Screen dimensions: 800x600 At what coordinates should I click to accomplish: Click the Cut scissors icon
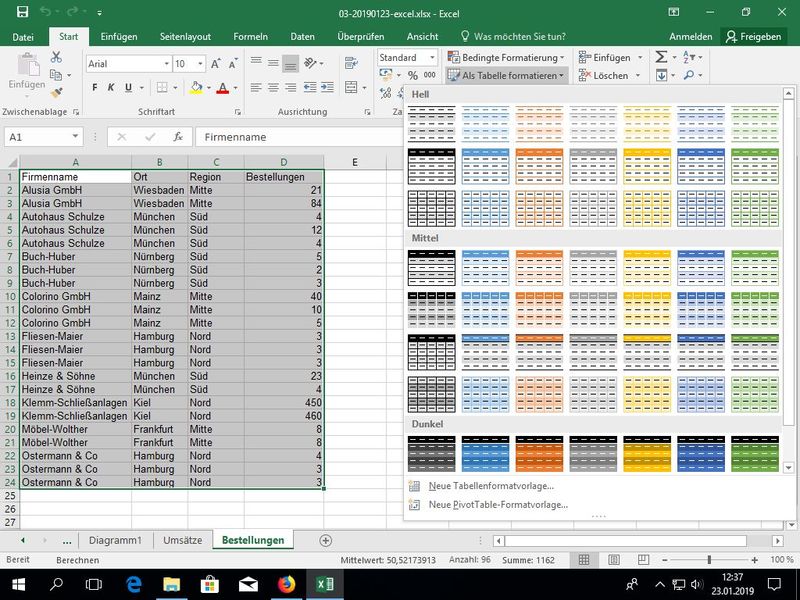click(x=56, y=57)
